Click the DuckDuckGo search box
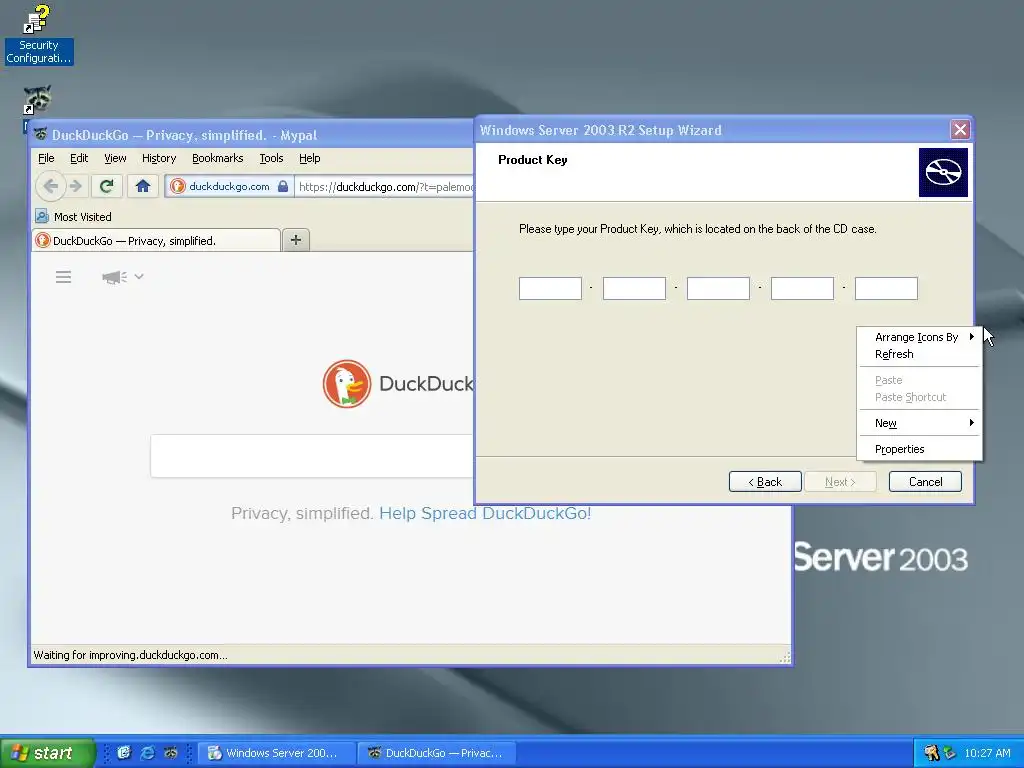This screenshot has width=1024, height=768. pyautogui.click(x=312, y=456)
